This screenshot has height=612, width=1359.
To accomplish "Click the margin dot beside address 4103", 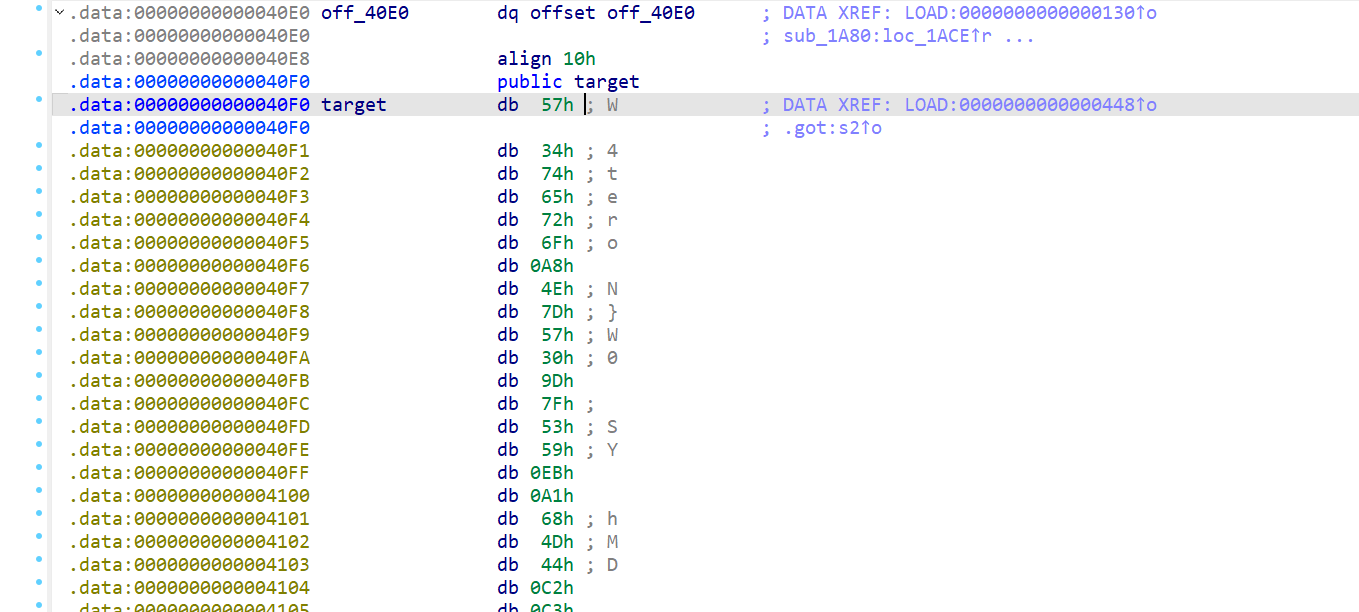I will click(39, 560).
